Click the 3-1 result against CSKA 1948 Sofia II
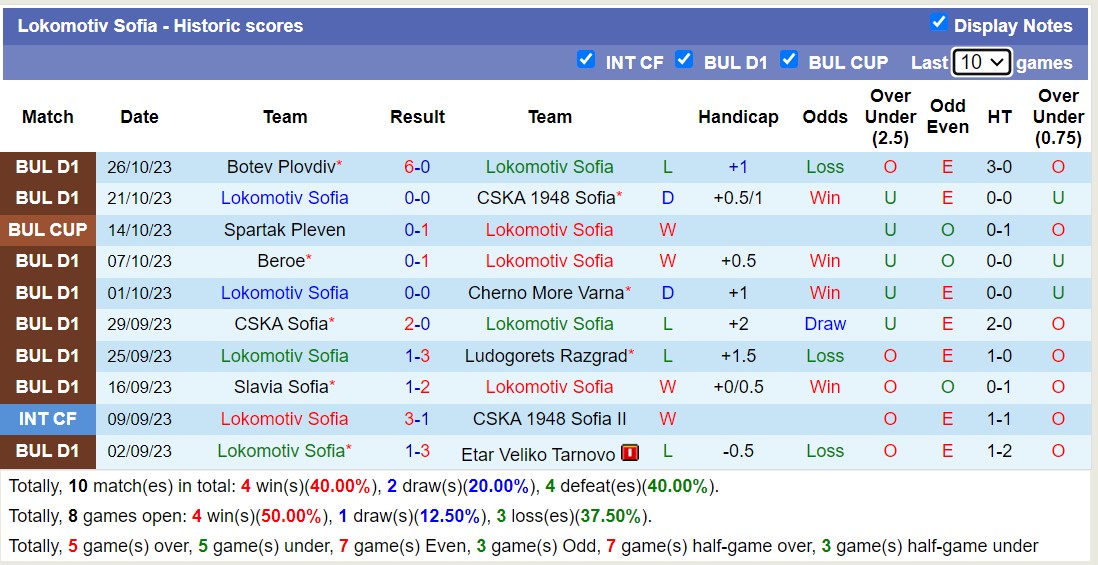Image resolution: width=1098 pixels, height=565 pixels. tap(417, 418)
